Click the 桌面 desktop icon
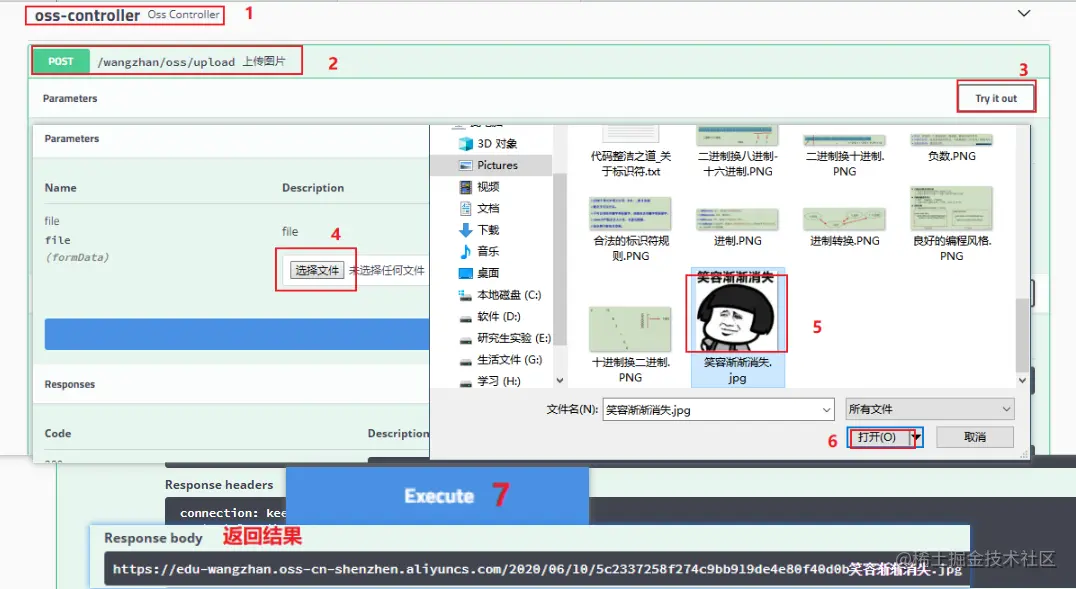This screenshot has width=1076, height=589. coord(466,273)
